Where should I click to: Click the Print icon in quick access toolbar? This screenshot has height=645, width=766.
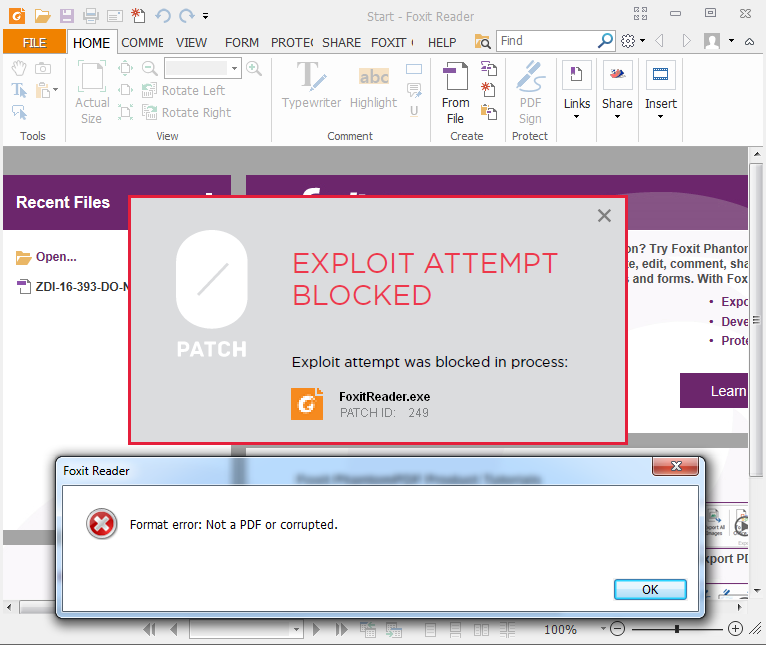tap(90, 16)
